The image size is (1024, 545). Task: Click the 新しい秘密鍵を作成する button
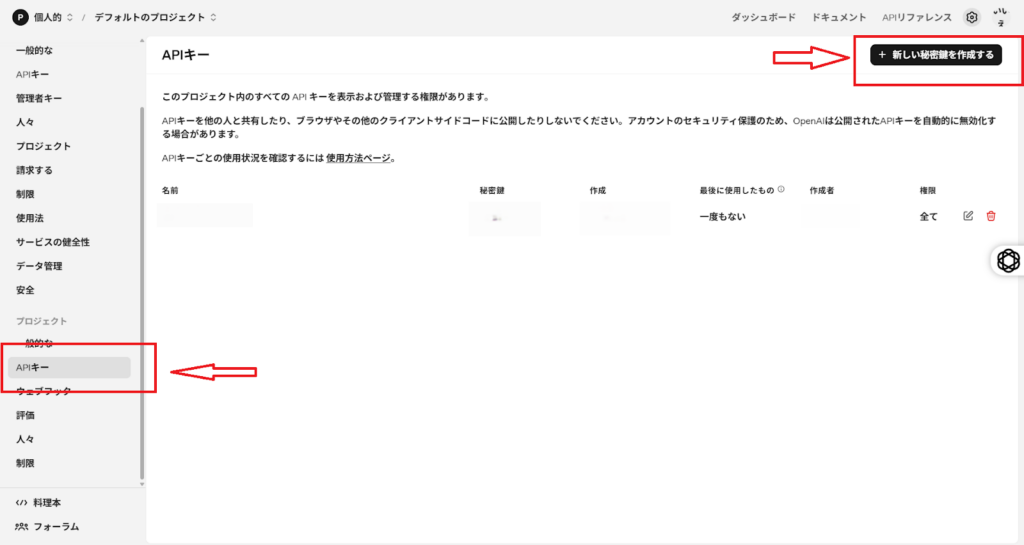pos(935,55)
